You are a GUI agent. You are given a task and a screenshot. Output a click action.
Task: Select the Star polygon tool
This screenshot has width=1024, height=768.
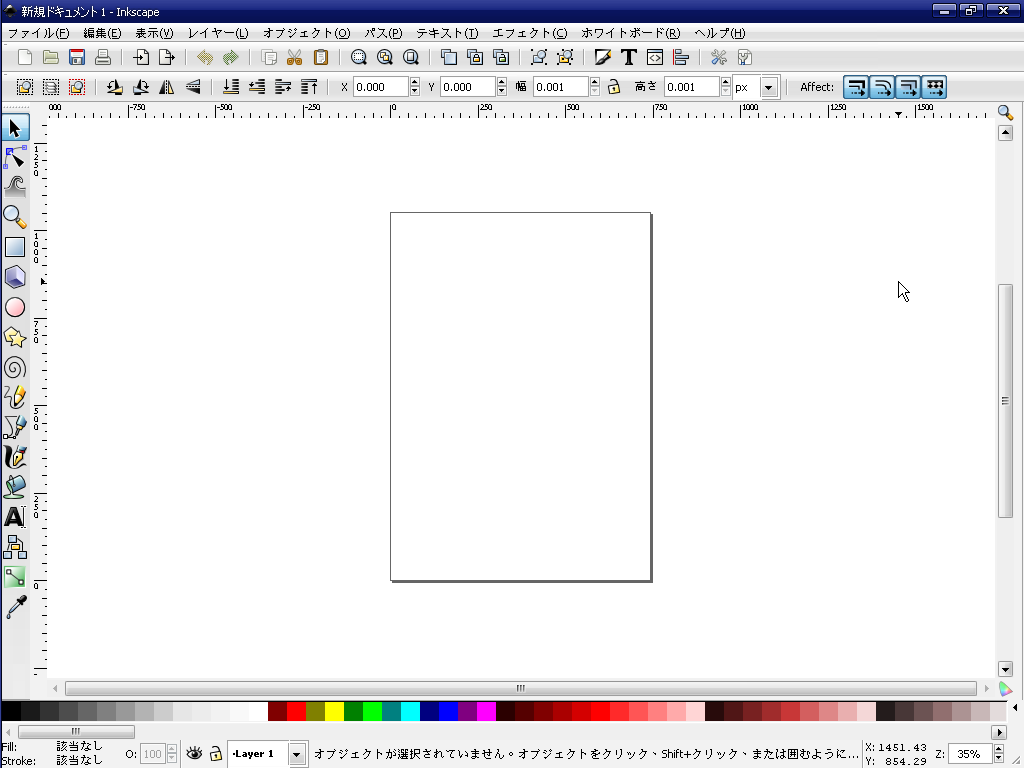click(x=15, y=338)
